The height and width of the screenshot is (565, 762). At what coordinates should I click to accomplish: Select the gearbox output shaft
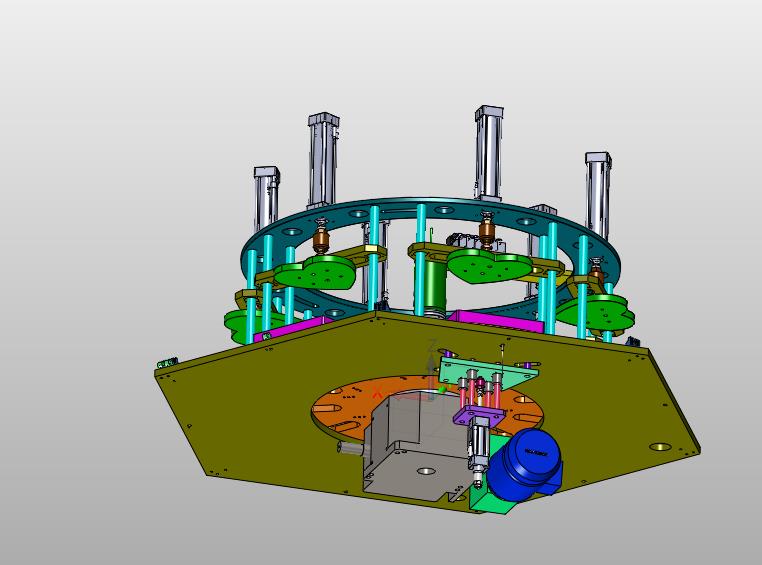point(349,447)
